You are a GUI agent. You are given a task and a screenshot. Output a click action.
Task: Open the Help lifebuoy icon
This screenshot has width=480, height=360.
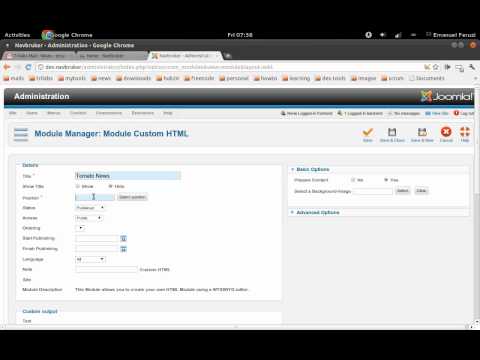(x=465, y=132)
